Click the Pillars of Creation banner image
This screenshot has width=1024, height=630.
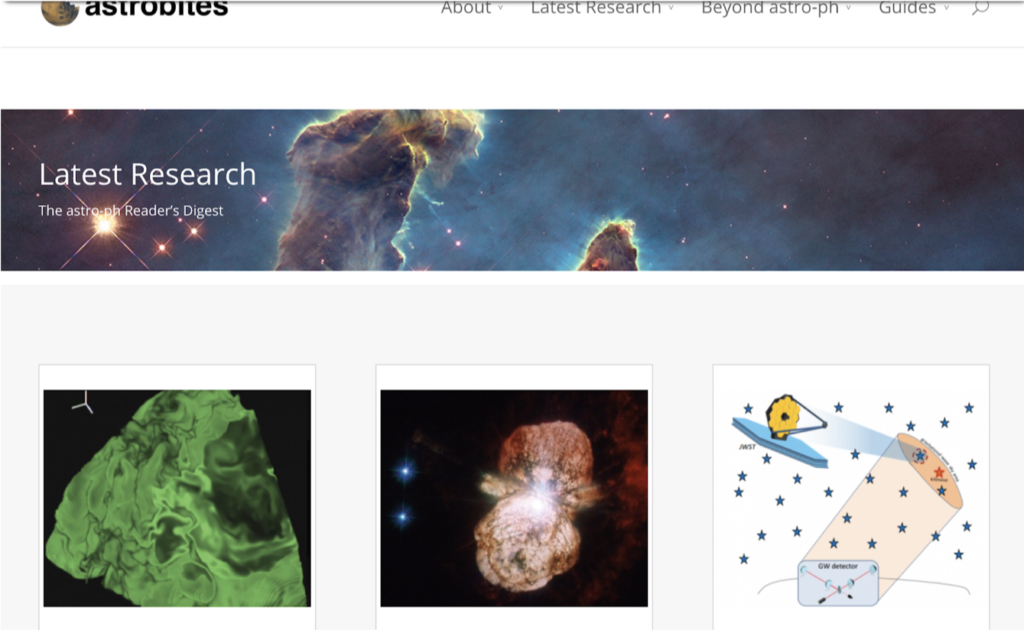512,190
